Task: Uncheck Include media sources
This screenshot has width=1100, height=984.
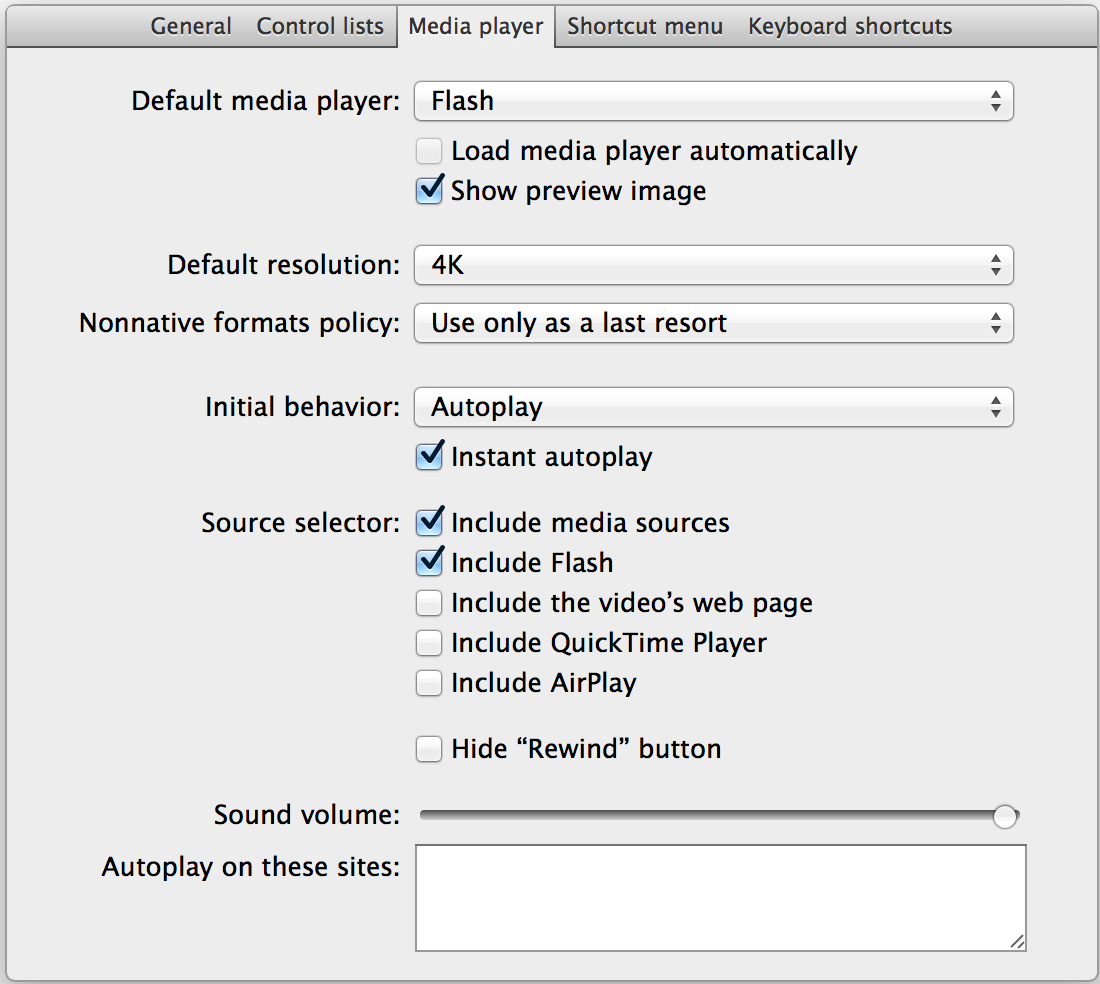Action: point(429,523)
